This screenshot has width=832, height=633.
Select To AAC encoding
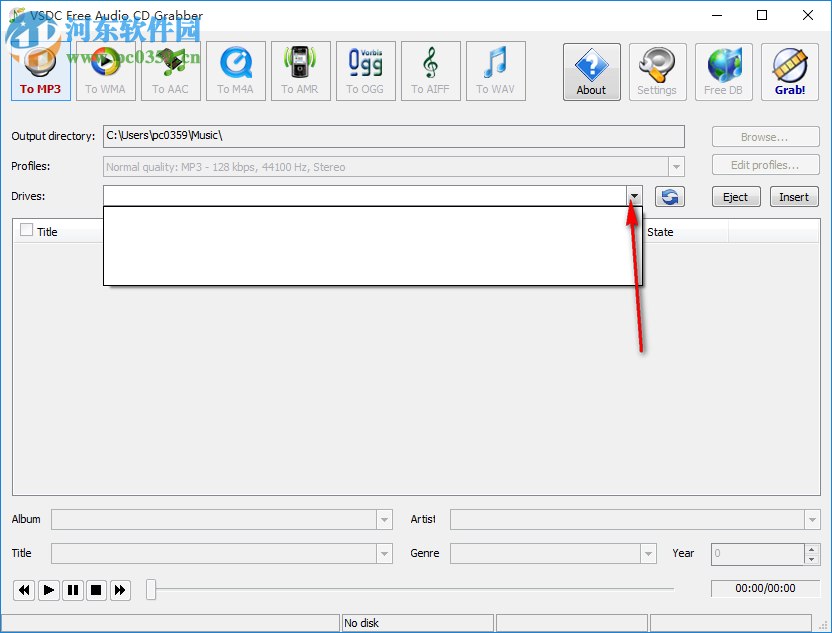(x=170, y=70)
